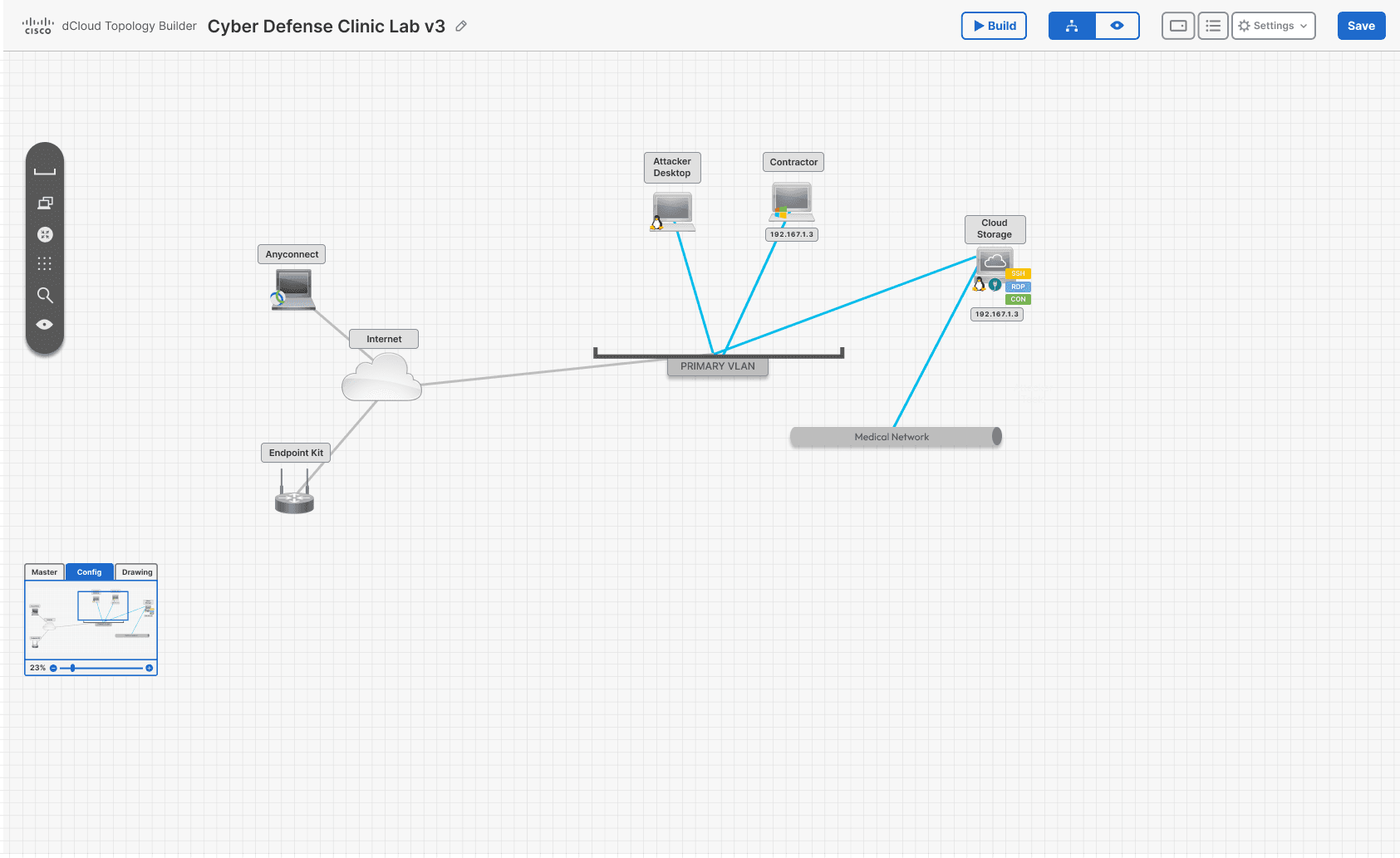Select the PRIMARY VLAN label
Image resolution: width=1400 pixels, height=858 pixels.
[718, 366]
